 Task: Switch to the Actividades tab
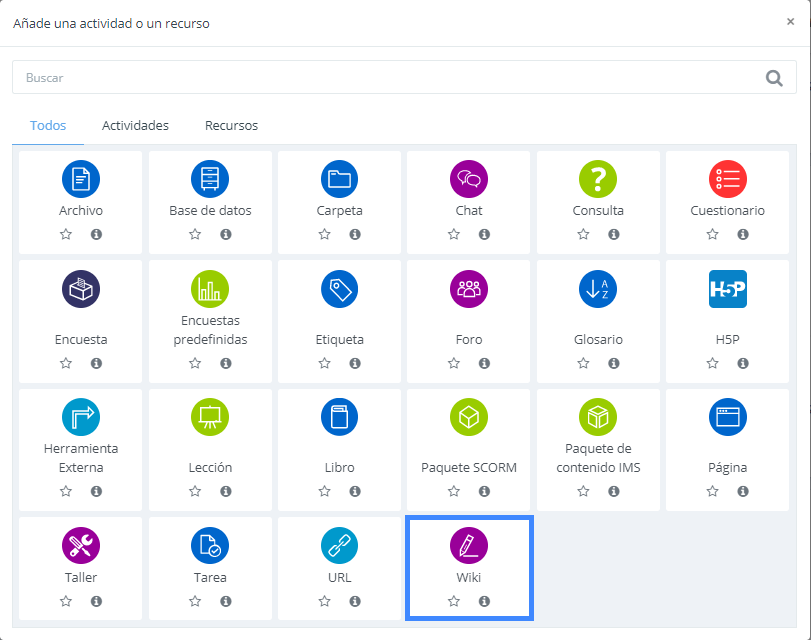135,126
